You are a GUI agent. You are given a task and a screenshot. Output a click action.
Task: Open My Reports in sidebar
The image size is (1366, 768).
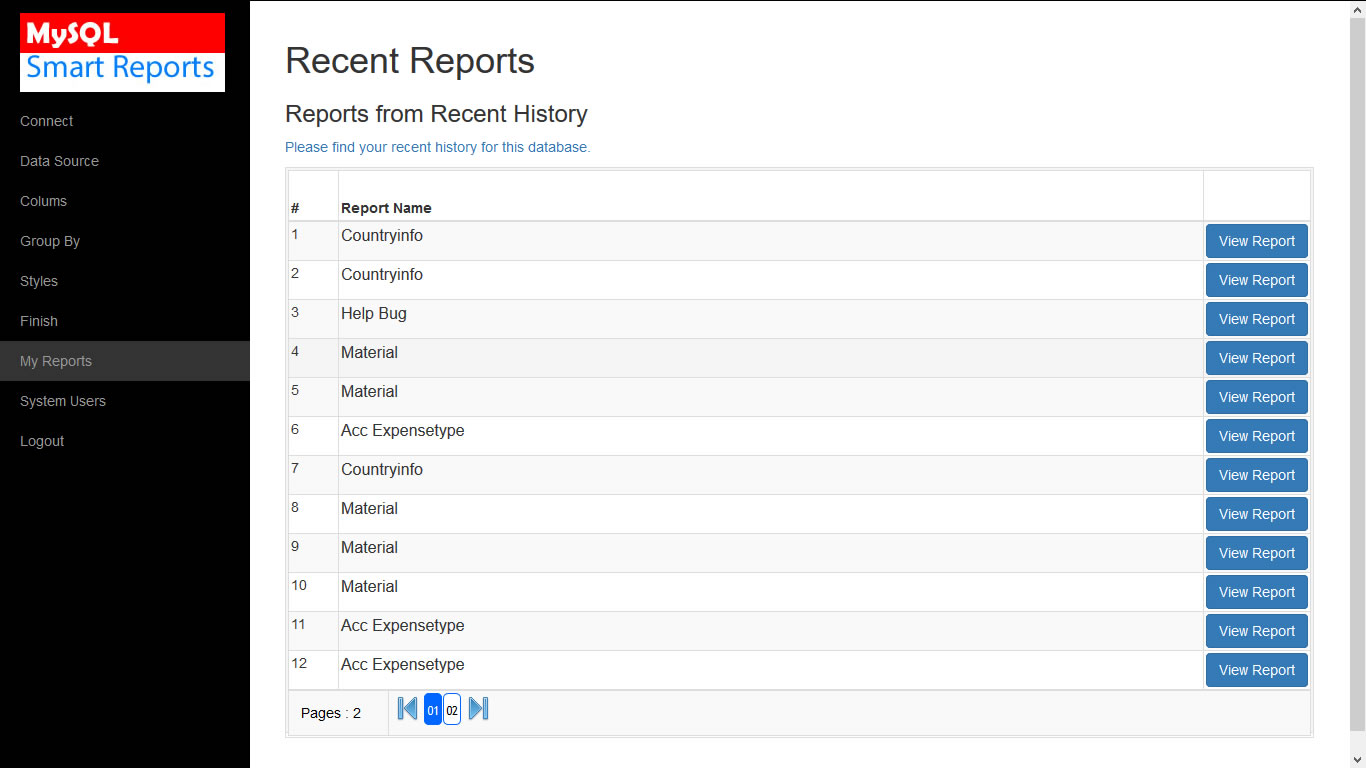pos(56,361)
